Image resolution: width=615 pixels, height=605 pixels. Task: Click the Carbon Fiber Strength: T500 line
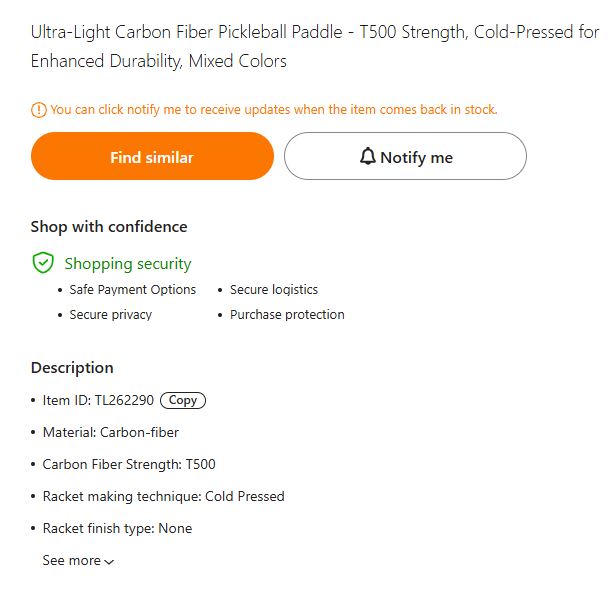(128, 464)
